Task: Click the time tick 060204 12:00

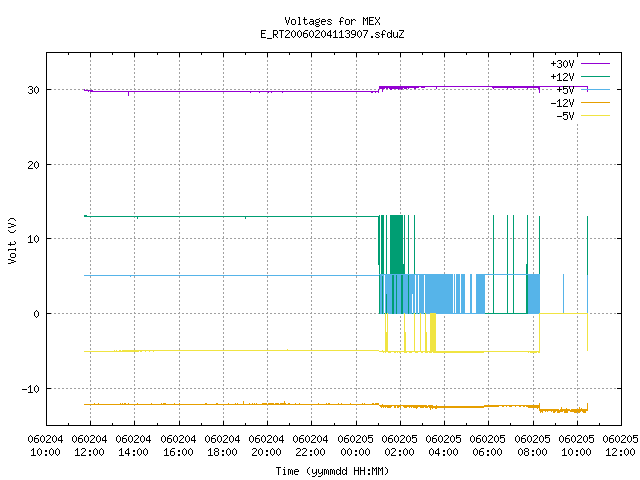Action: pos(89,446)
